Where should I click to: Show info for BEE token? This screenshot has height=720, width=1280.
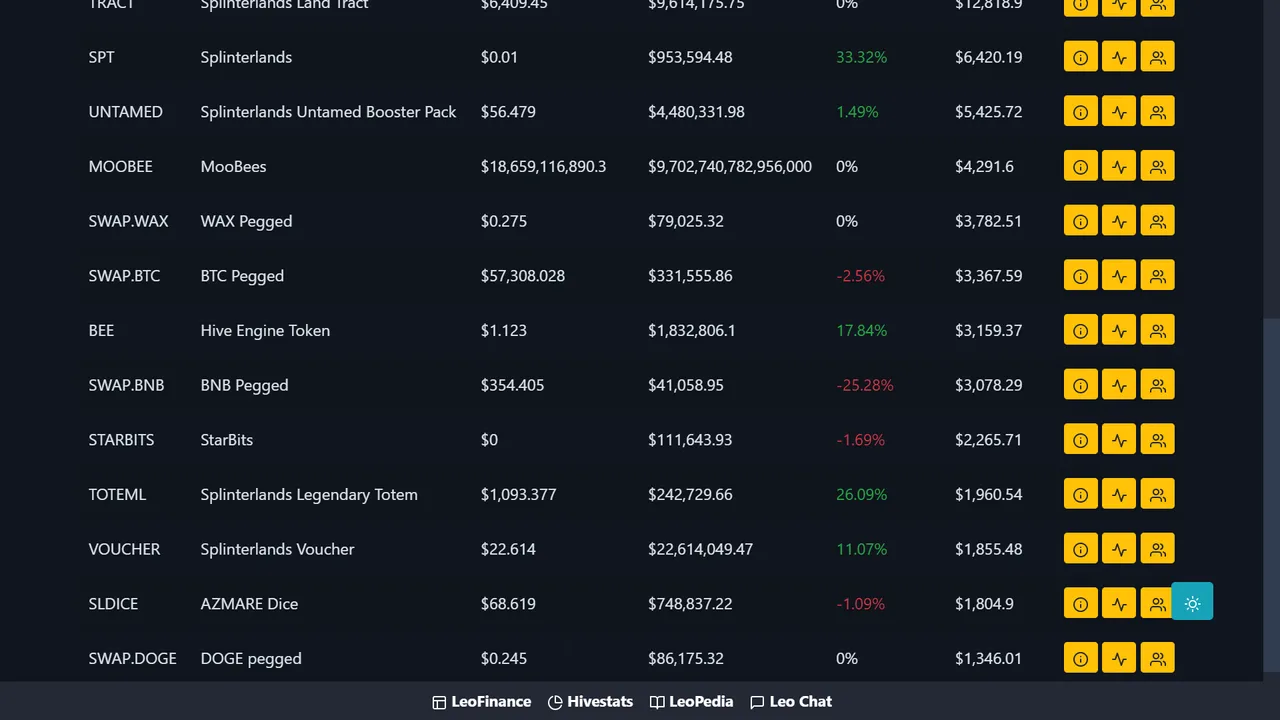coord(1080,331)
